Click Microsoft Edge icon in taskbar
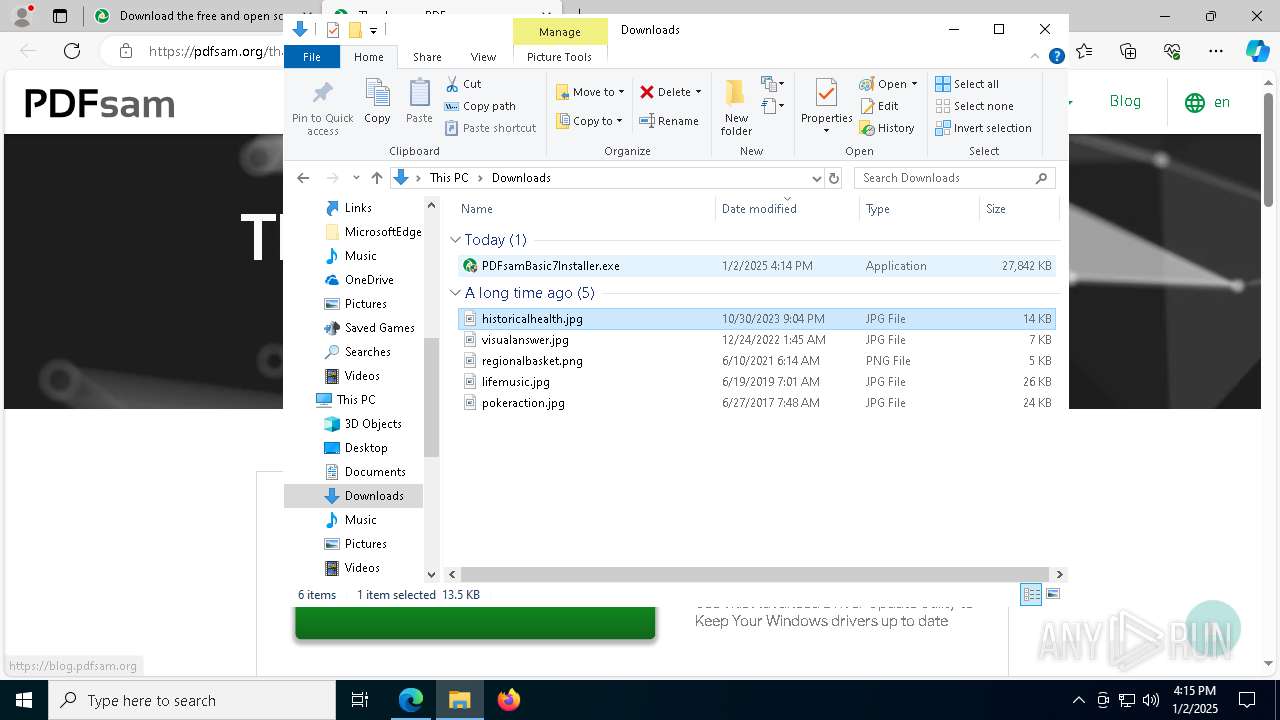 tap(411, 700)
